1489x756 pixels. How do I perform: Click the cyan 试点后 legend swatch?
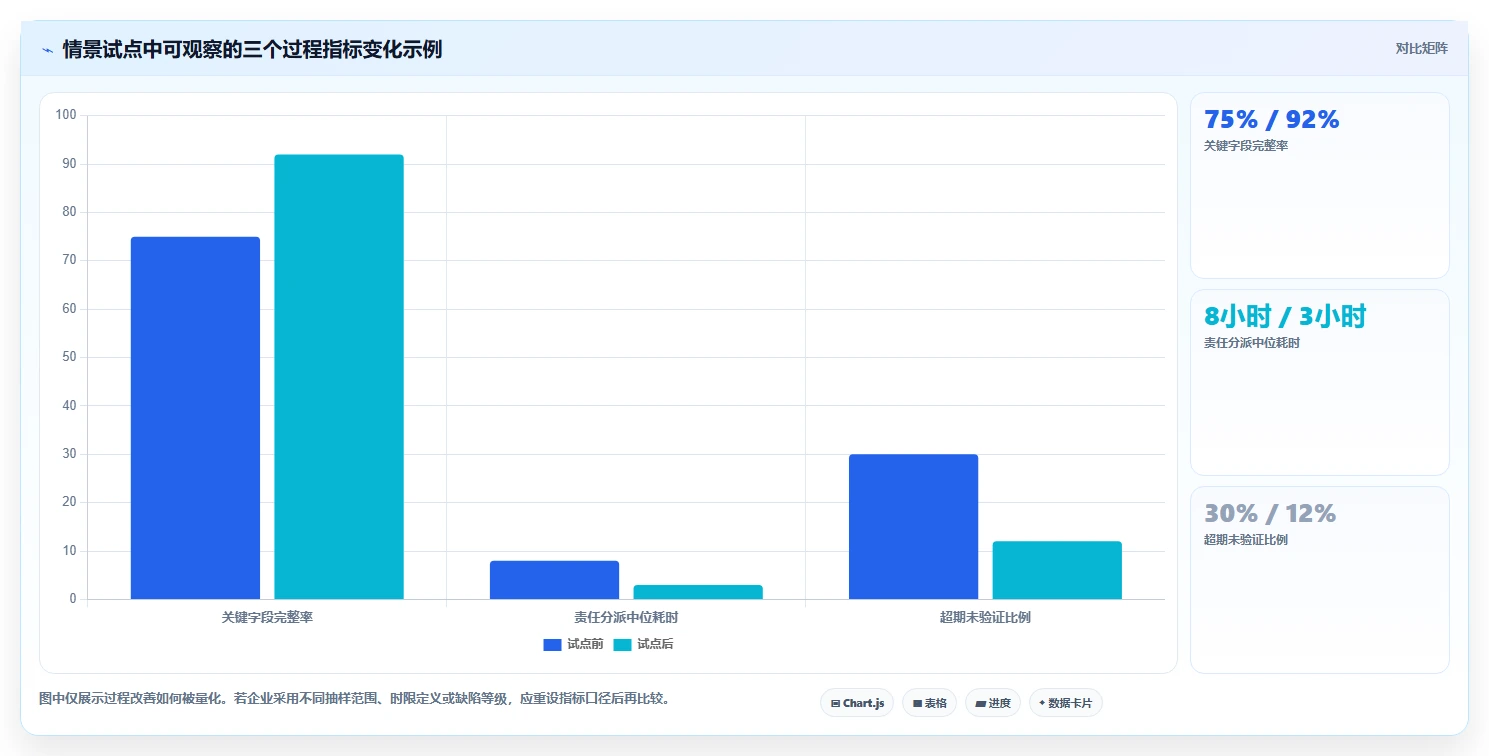click(x=622, y=645)
